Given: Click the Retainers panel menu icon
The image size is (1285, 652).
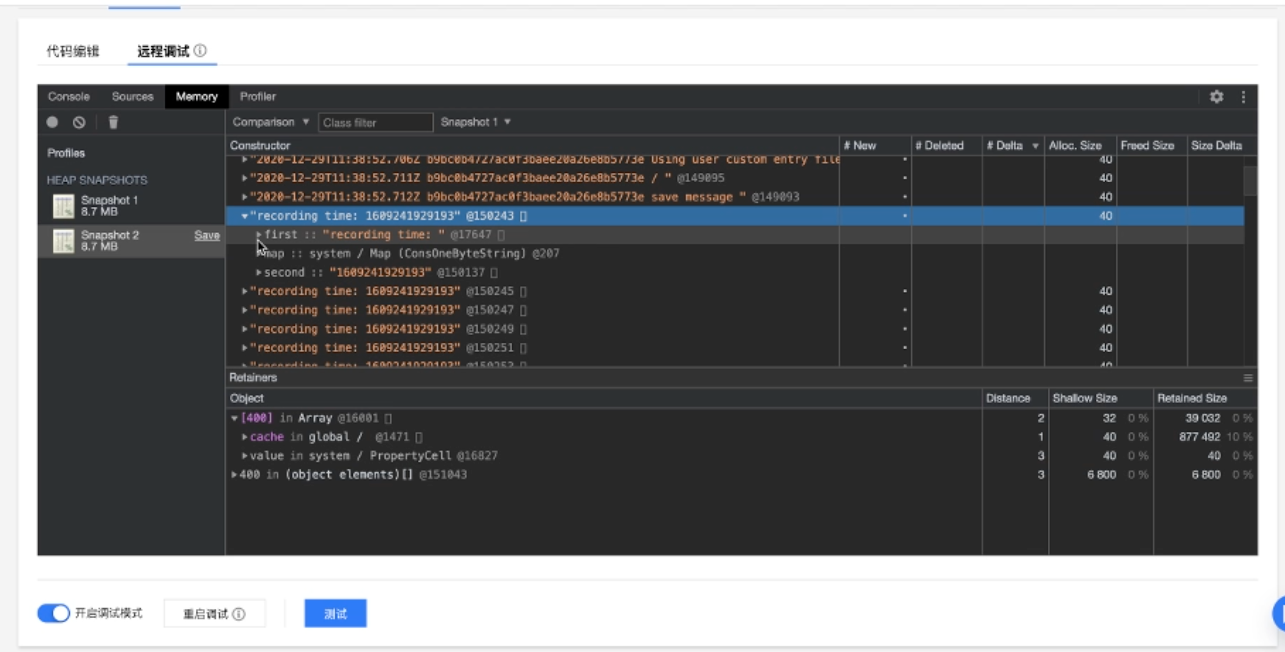Looking at the screenshot, I should coord(1248,378).
